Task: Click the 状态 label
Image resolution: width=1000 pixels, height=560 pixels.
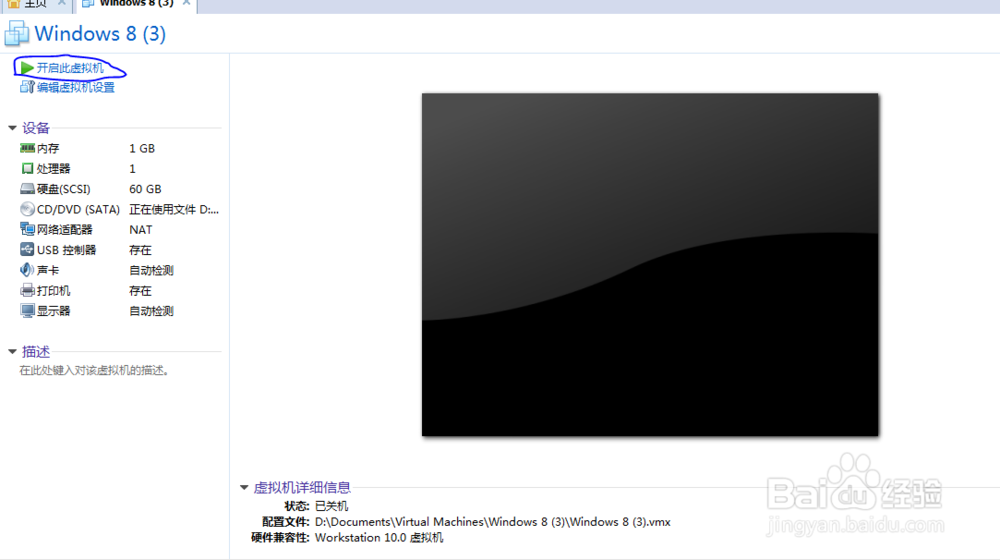Action: 297,506
